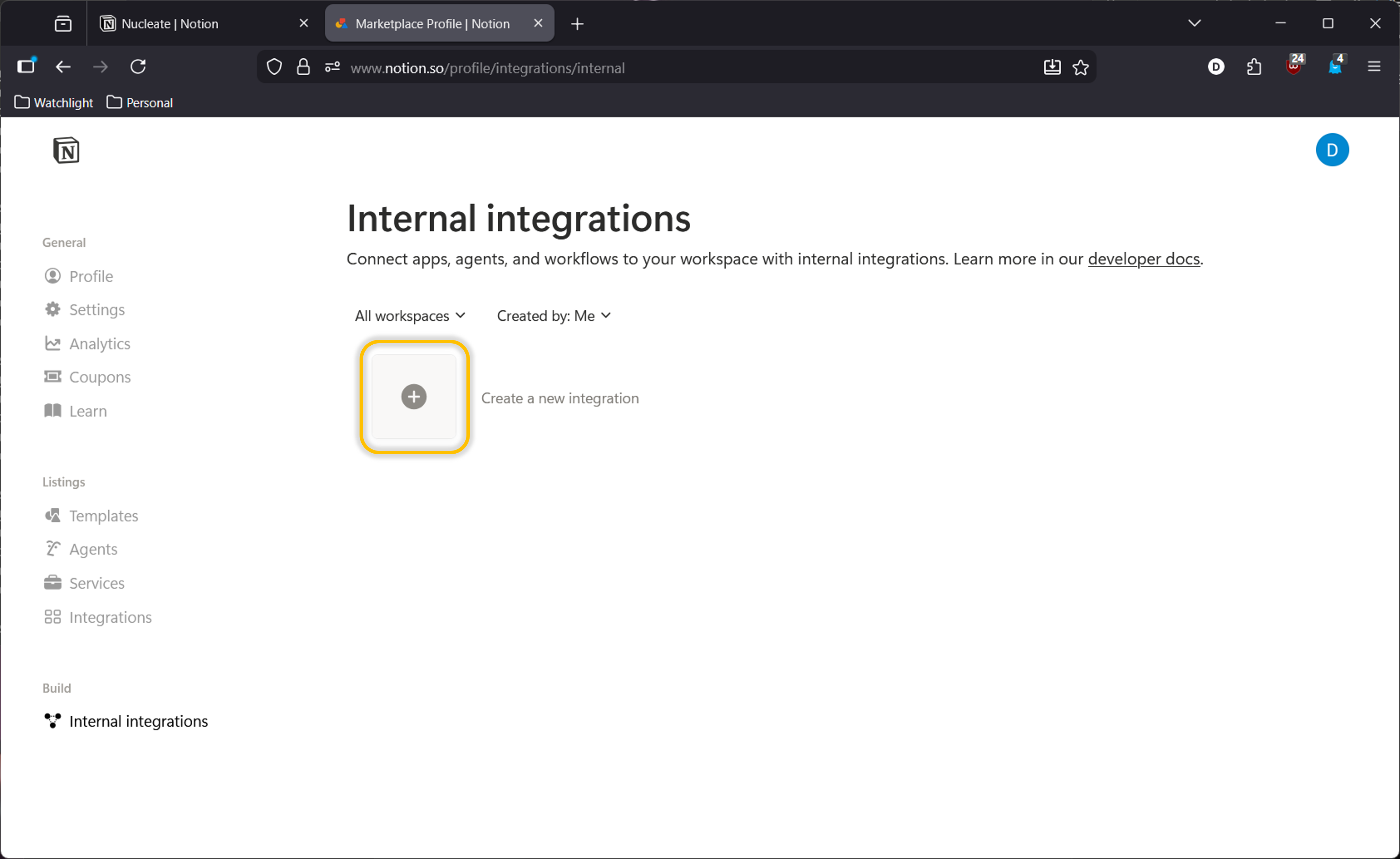Image resolution: width=1400 pixels, height=859 pixels.
Task: Expand the browser tab list chevron
Action: pyautogui.click(x=1194, y=23)
